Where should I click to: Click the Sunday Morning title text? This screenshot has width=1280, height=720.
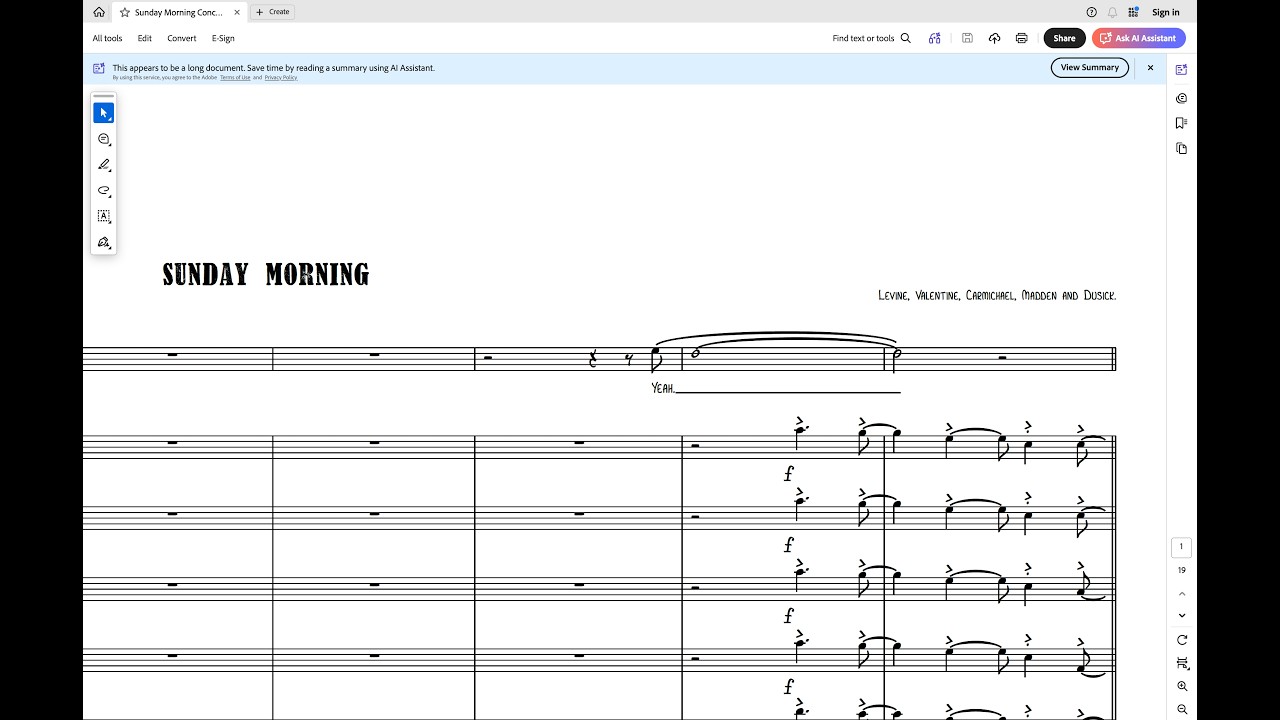(x=266, y=274)
